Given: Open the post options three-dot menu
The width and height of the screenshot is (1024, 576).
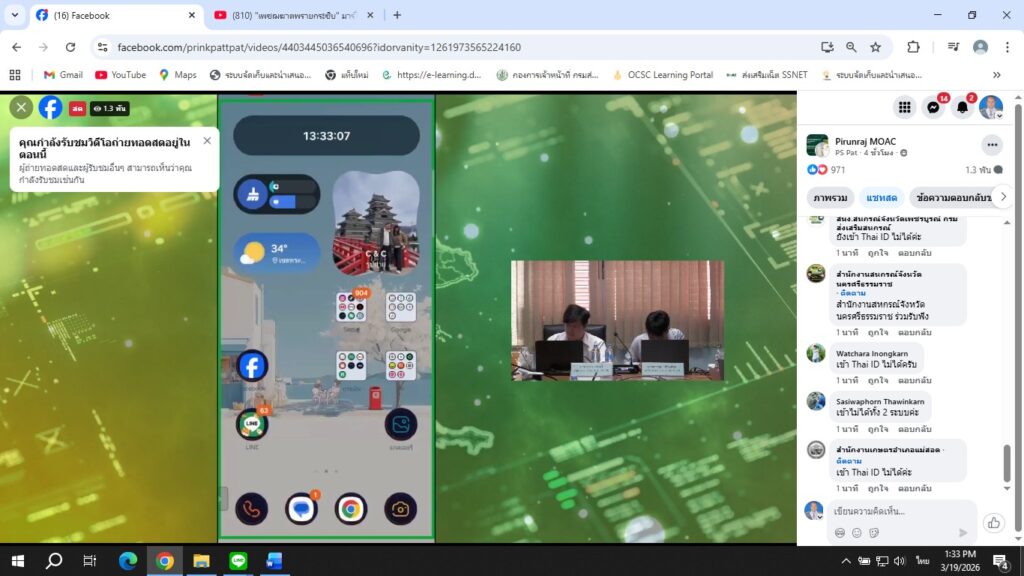Looking at the screenshot, I should click(992, 145).
